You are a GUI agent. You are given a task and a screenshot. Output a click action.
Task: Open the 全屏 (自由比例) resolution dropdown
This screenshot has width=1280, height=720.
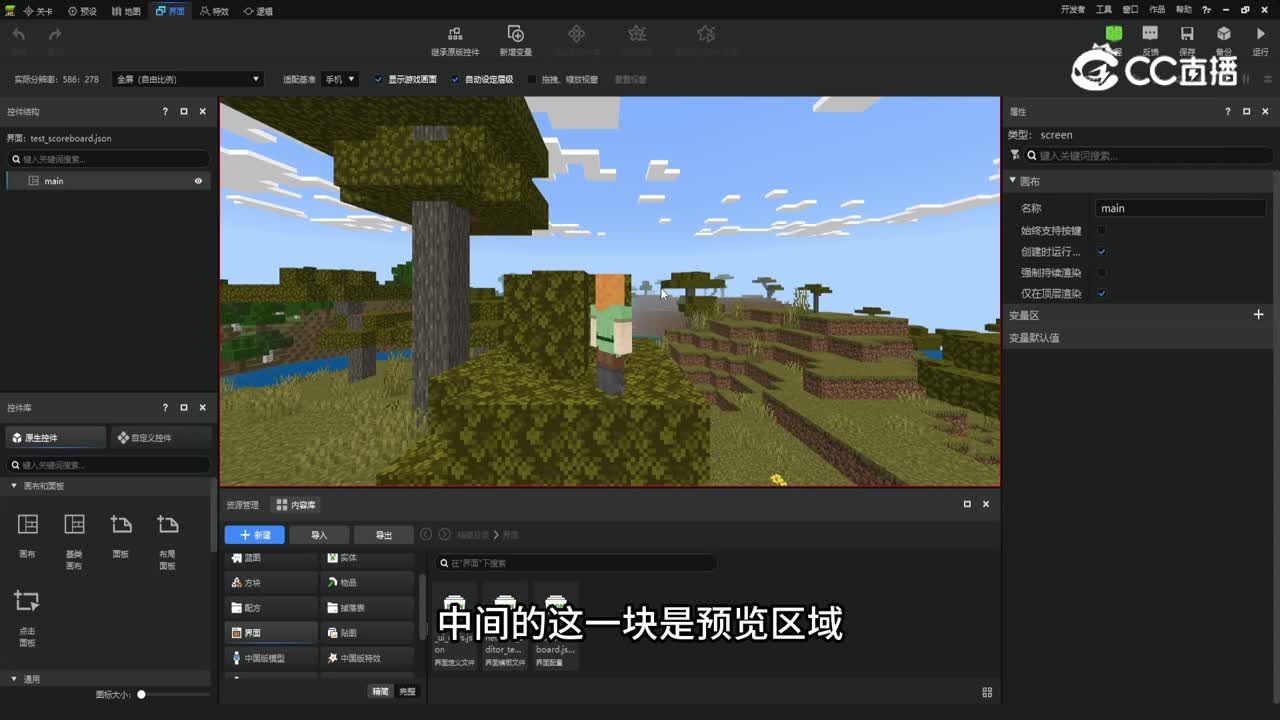[x=188, y=79]
